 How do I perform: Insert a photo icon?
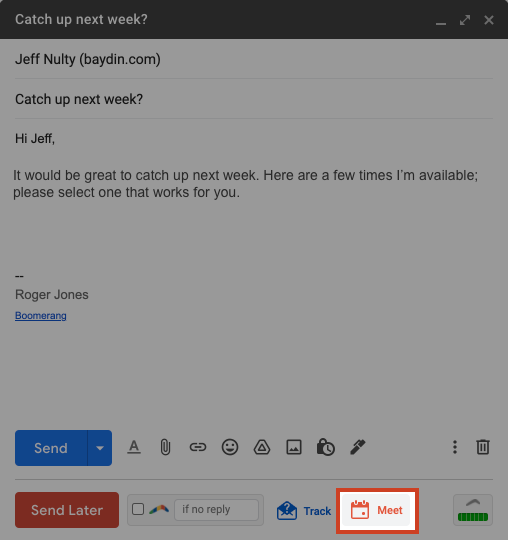pyautogui.click(x=294, y=447)
